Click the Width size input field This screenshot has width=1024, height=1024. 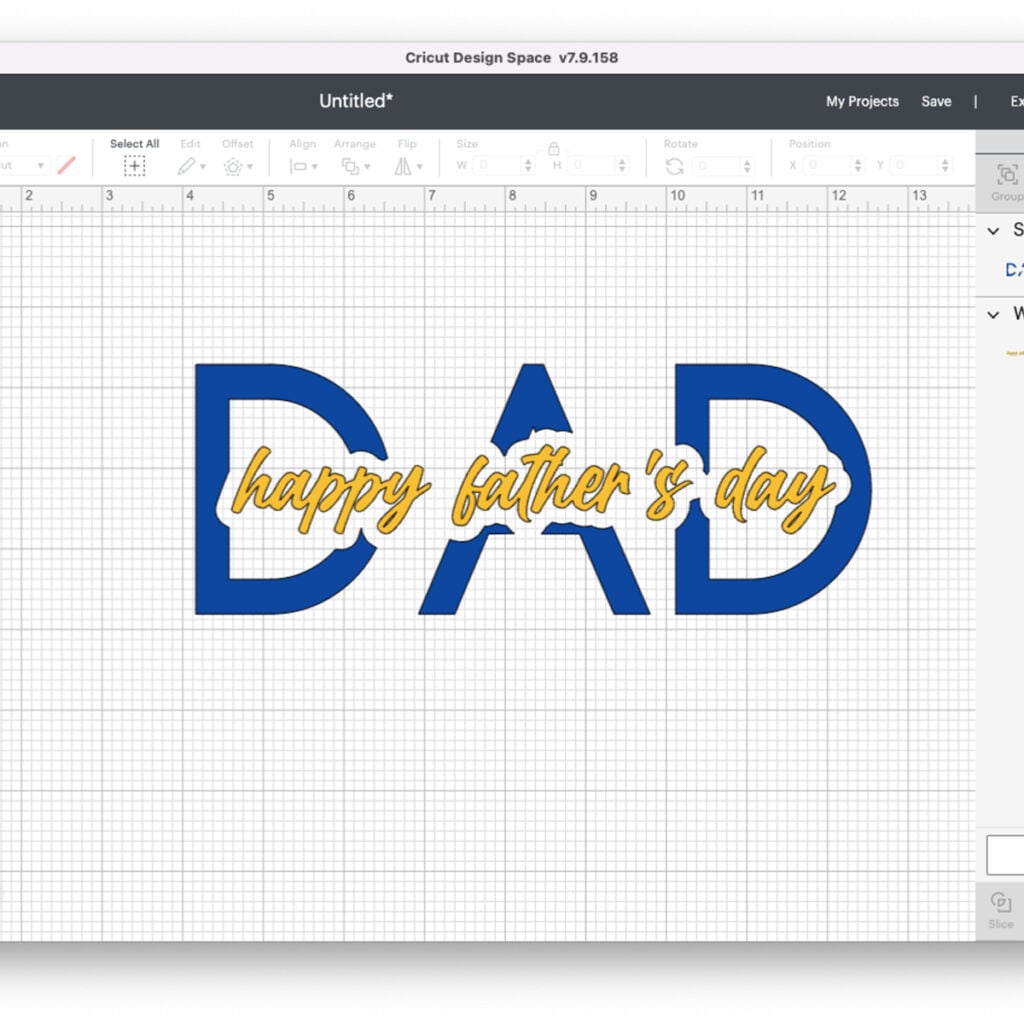click(500, 165)
